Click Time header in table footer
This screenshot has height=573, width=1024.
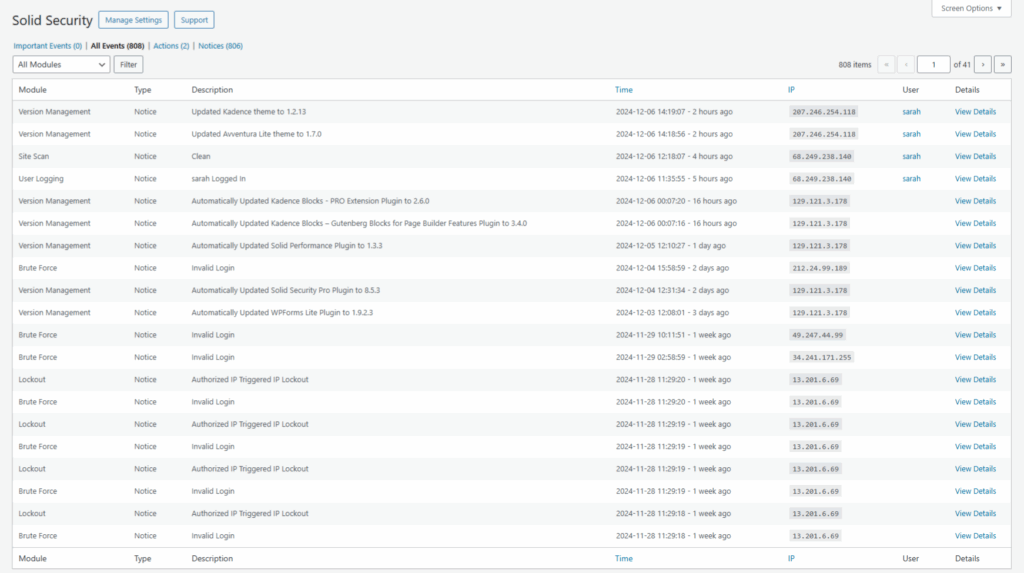pyautogui.click(x=623, y=559)
